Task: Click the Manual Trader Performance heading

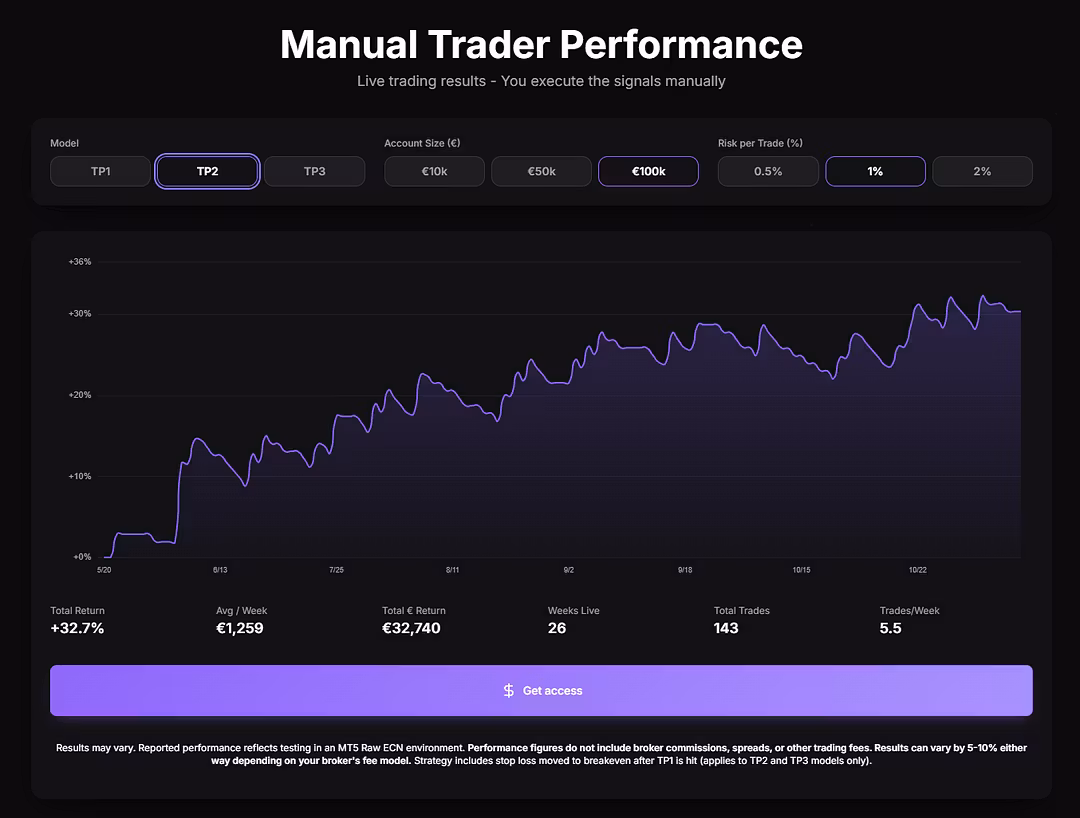Action: click(x=541, y=45)
